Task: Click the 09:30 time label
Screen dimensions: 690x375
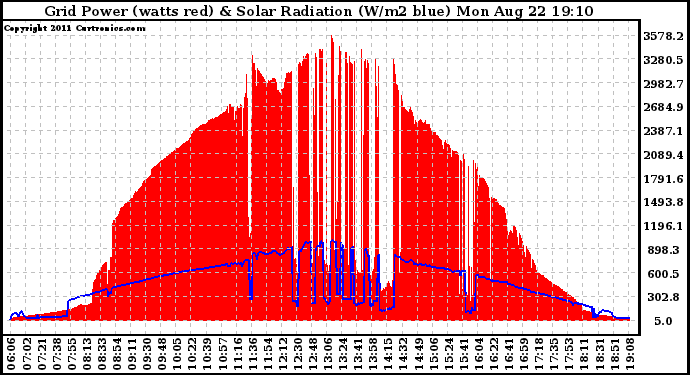Action: click(147, 354)
